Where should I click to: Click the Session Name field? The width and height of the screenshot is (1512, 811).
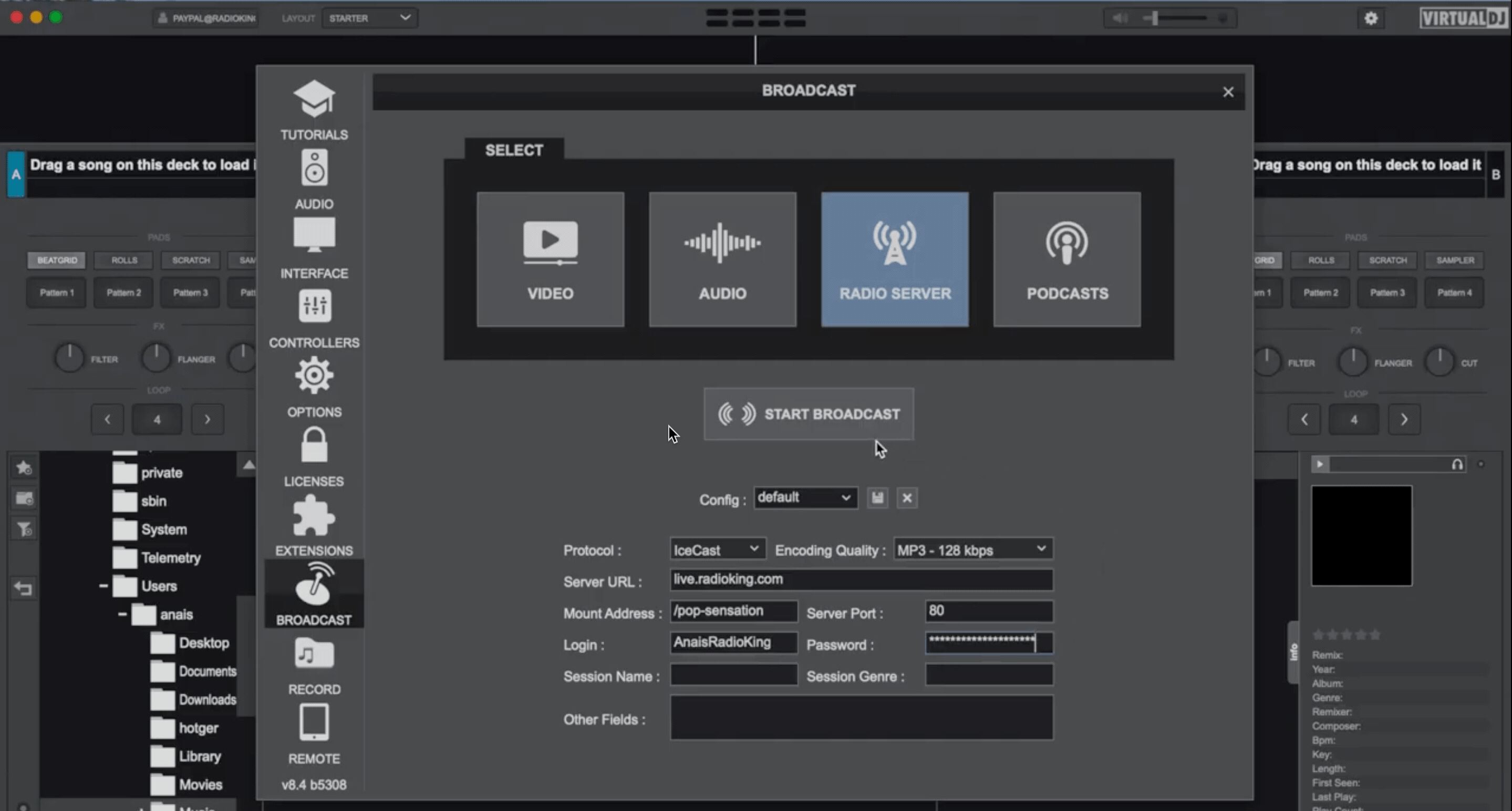[x=734, y=674]
